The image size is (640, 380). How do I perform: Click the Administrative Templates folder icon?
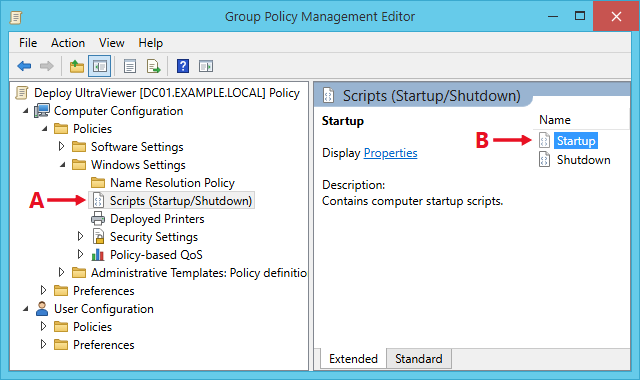tap(79, 272)
